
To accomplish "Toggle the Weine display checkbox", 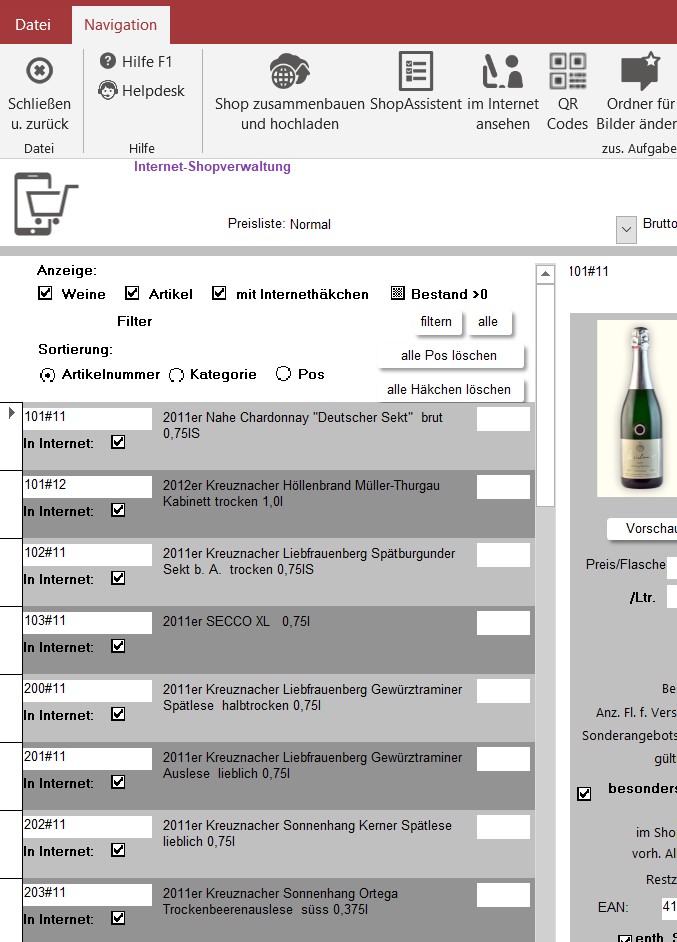I will tap(45, 294).
